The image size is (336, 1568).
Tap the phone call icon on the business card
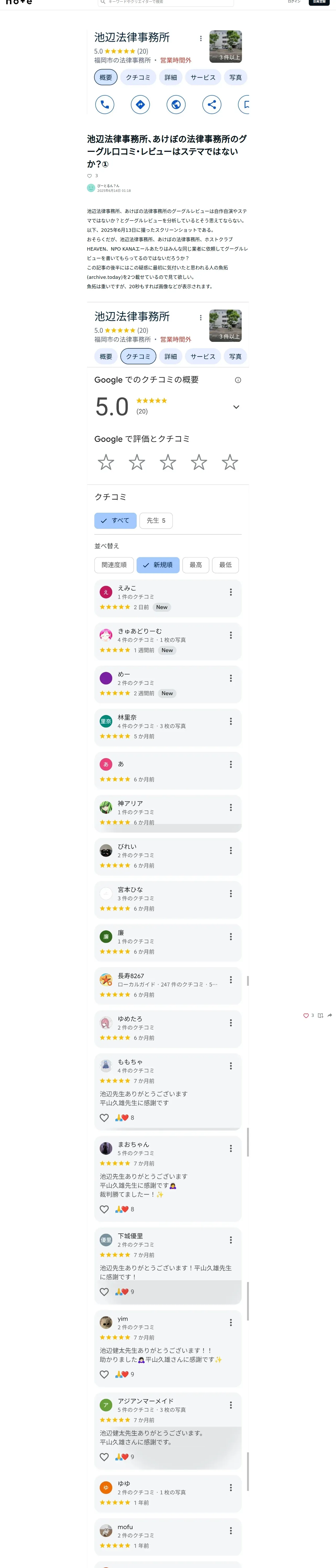tap(105, 105)
